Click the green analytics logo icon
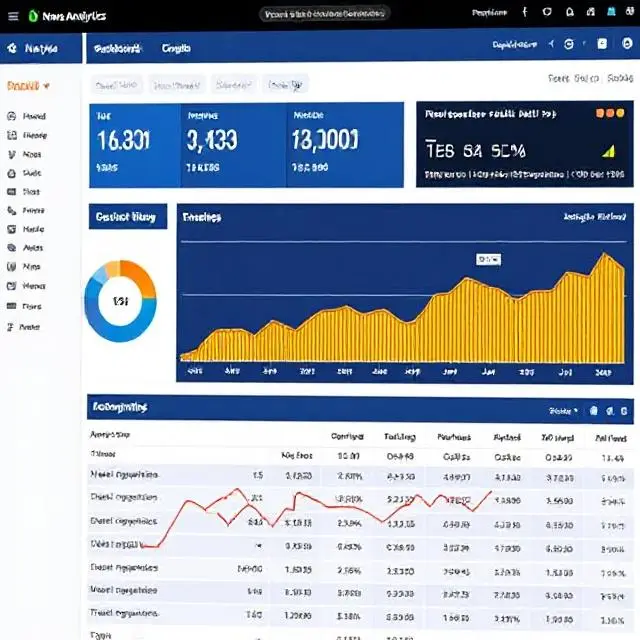The image size is (640, 640). [33, 15]
